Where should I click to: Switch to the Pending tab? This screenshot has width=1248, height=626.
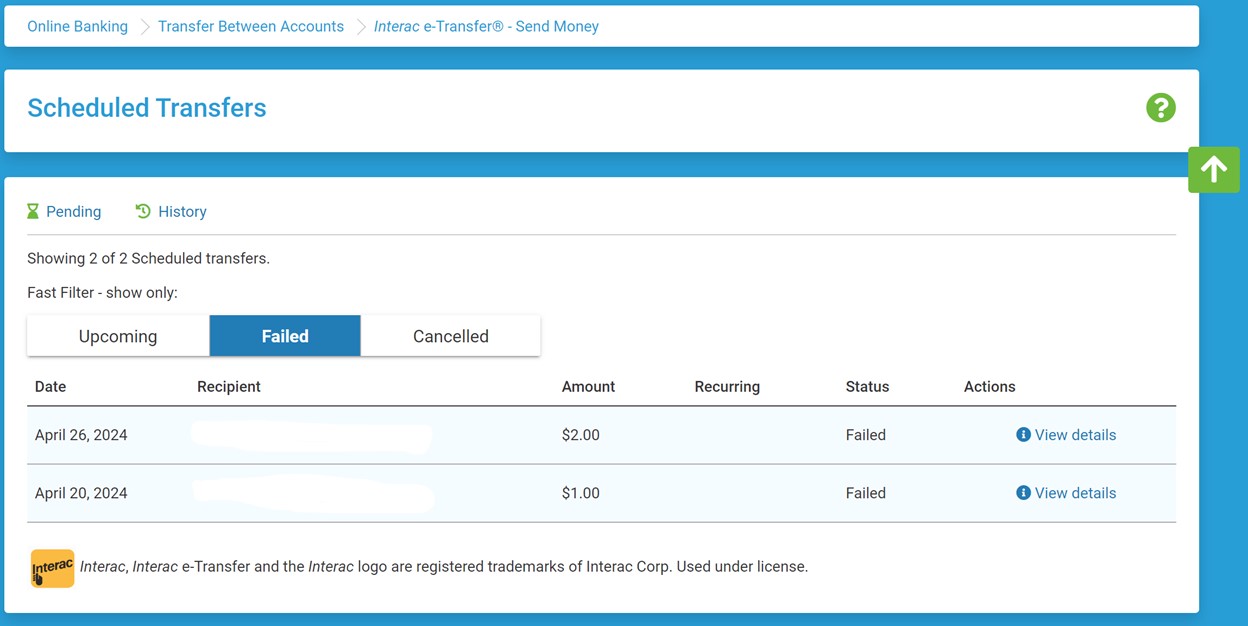73,211
